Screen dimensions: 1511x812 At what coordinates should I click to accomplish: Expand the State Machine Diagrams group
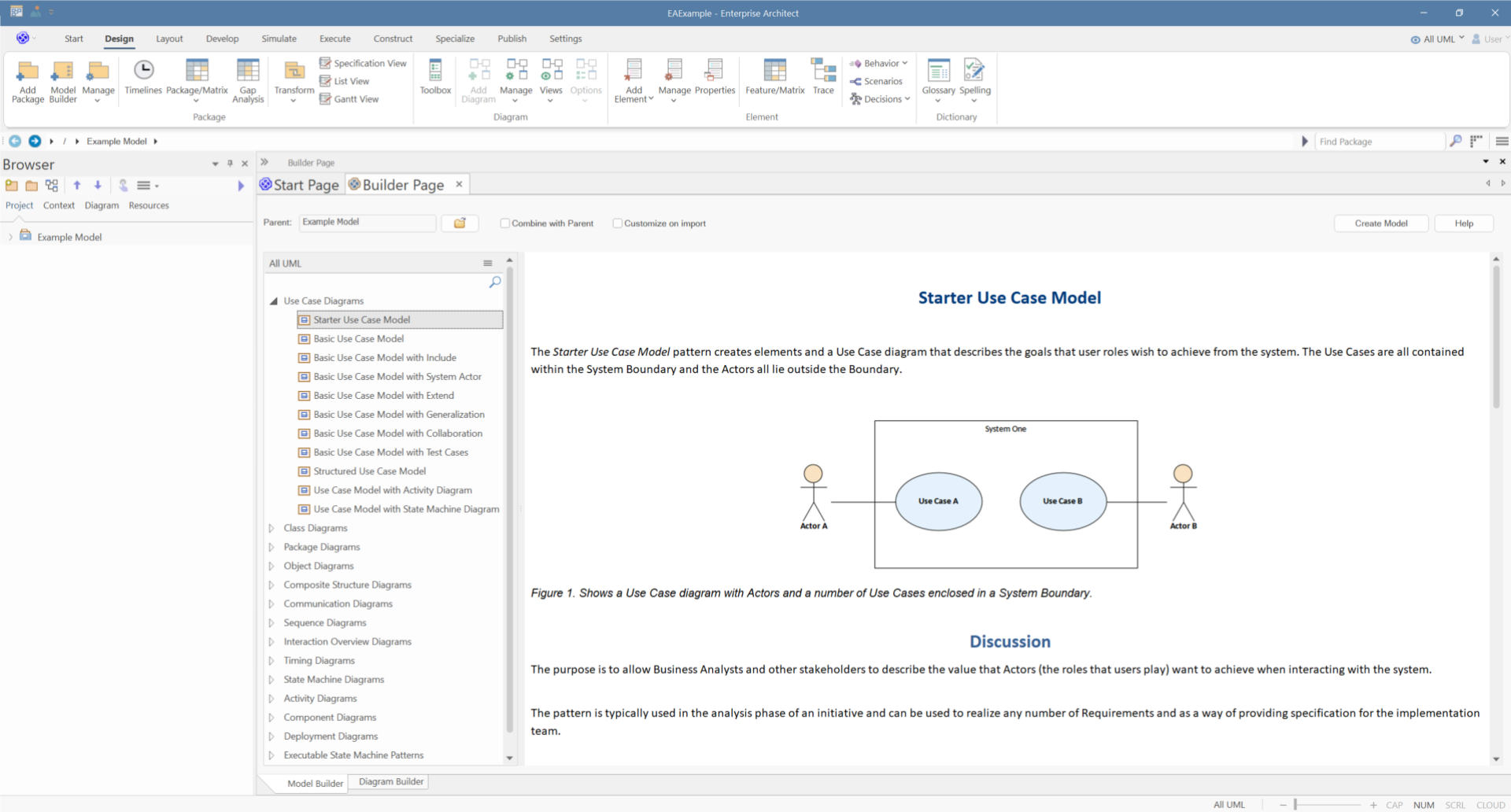tap(272, 680)
